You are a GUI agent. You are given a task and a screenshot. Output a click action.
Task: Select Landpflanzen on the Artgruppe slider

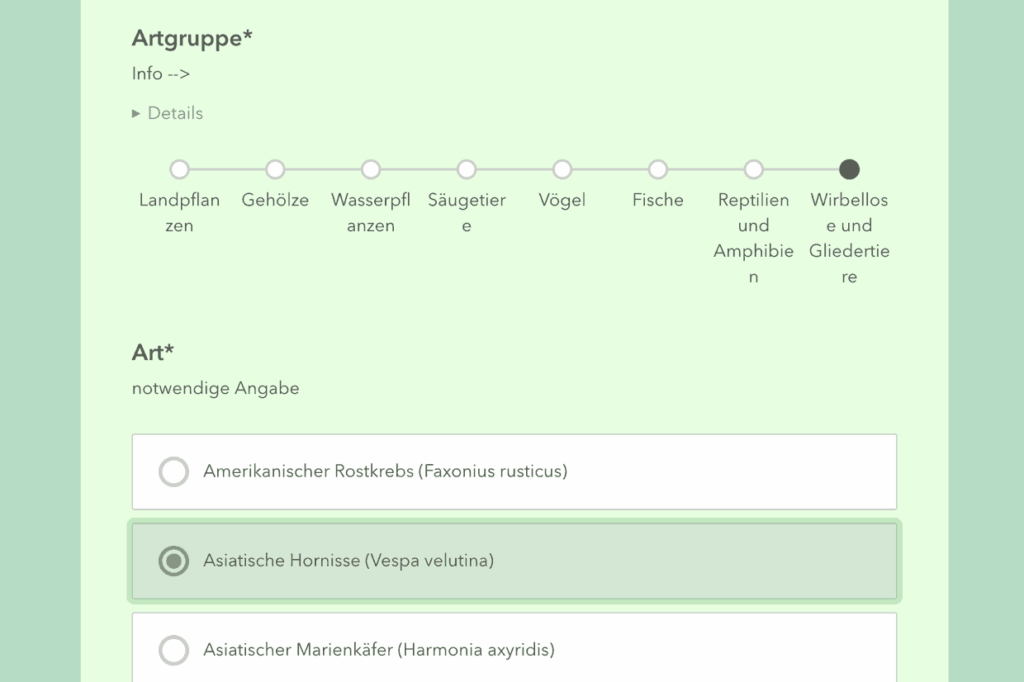pos(180,170)
